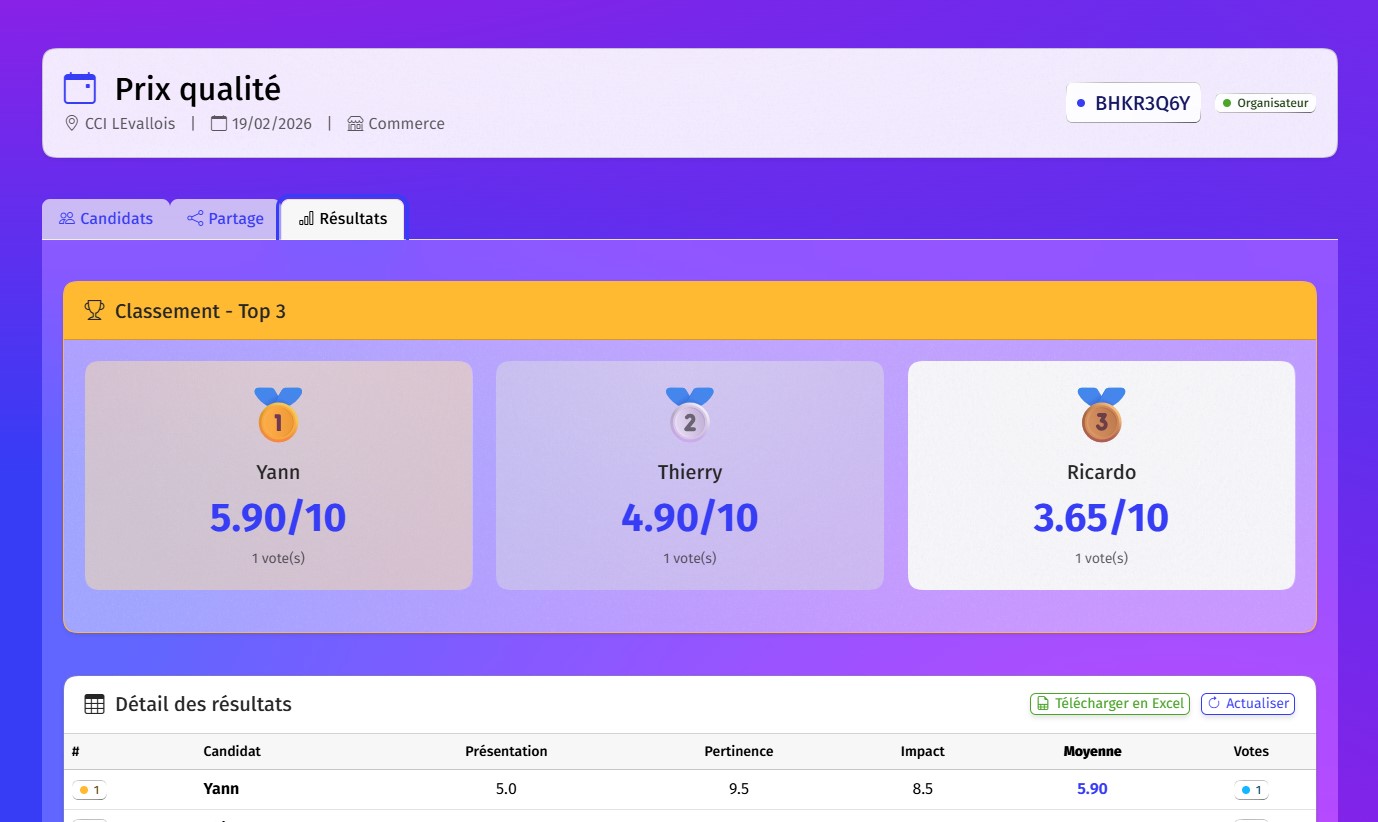
Task: Click the table icon beside Détail des résultats
Action: tap(94, 704)
